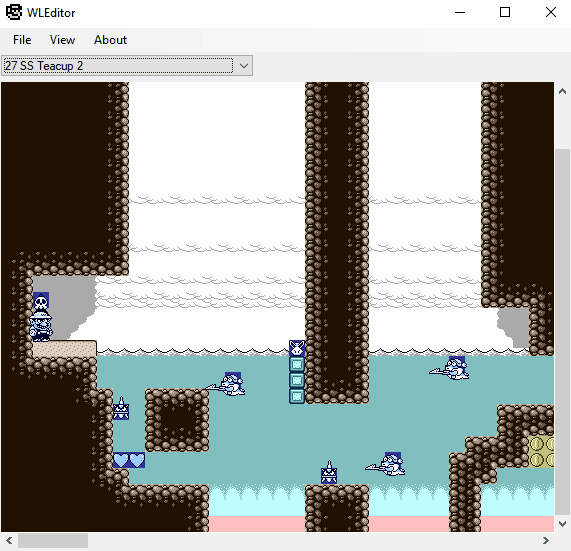571x551 pixels.
Task: Select the skull marker above Wario
Action: click(41, 301)
